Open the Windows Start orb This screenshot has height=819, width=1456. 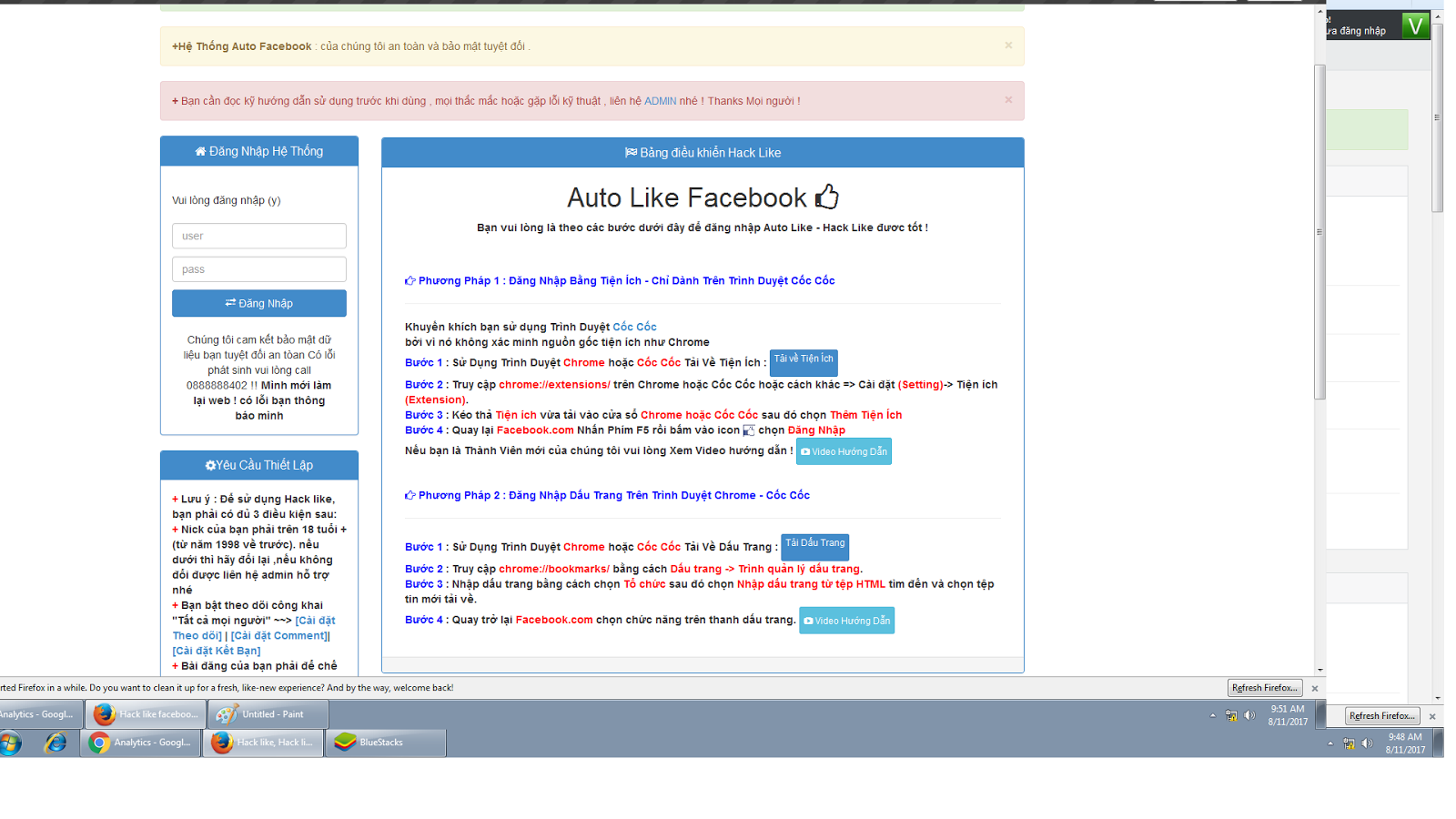pyautogui.click(x=10, y=743)
